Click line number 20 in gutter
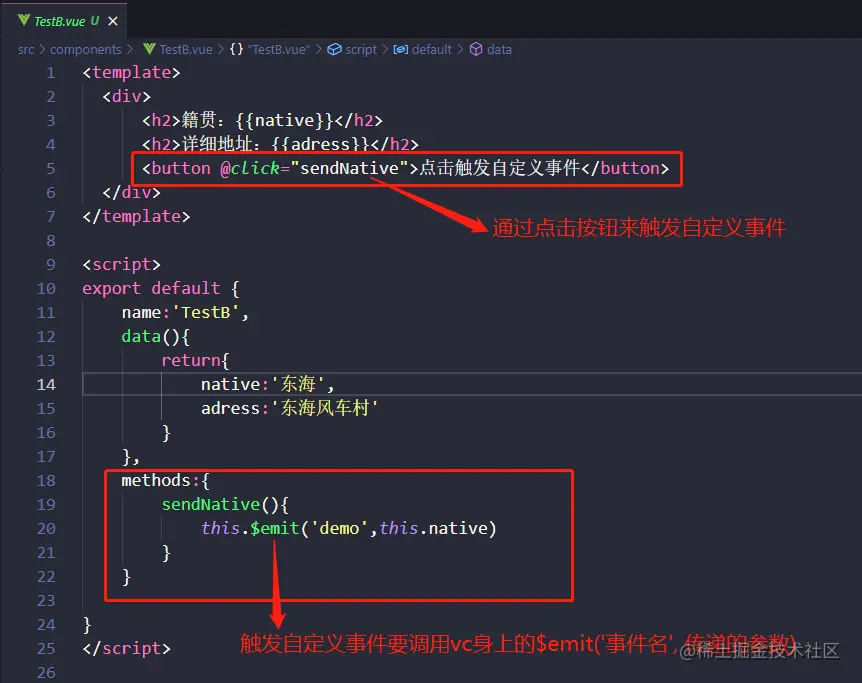862x683 pixels. point(46,528)
